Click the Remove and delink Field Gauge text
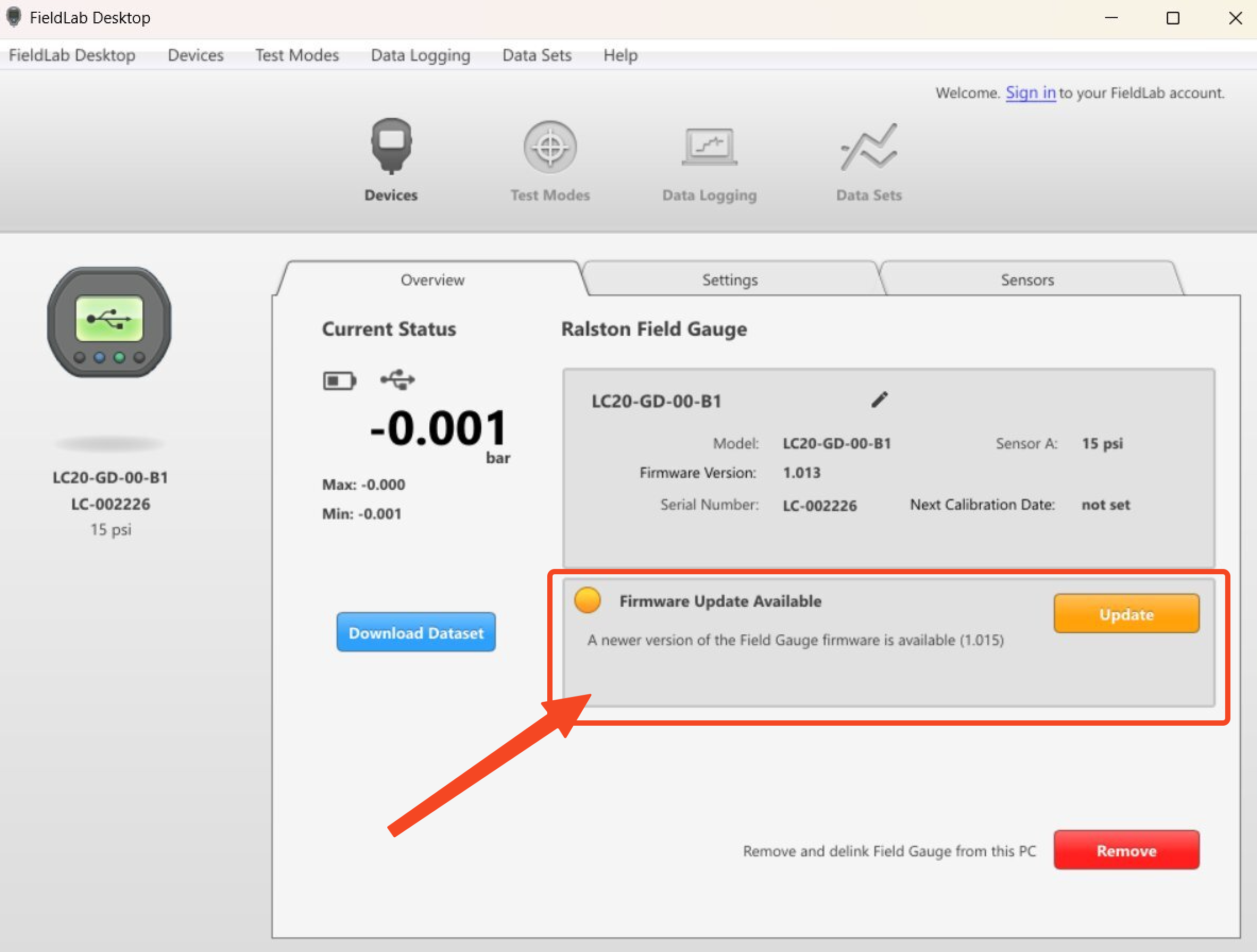The height and width of the screenshot is (952, 1257). (x=889, y=851)
